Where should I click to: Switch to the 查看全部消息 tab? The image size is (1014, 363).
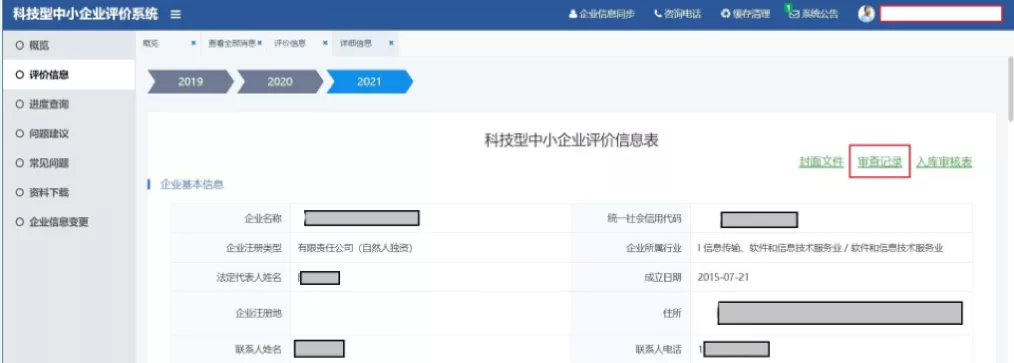[x=232, y=43]
